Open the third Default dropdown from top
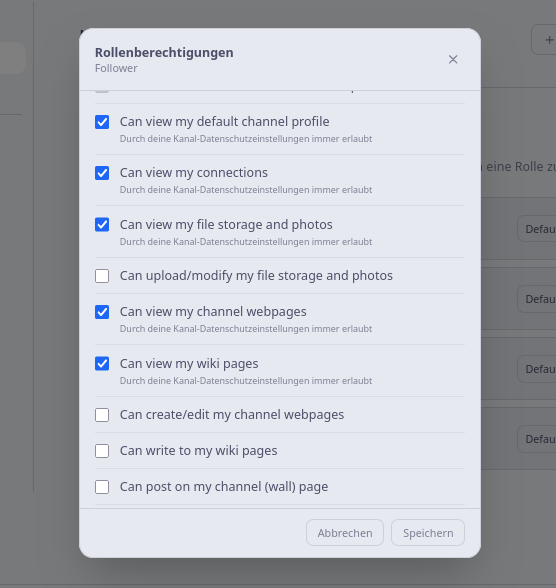The width and height of the screenshot is (556, 588). pos(537,369)
